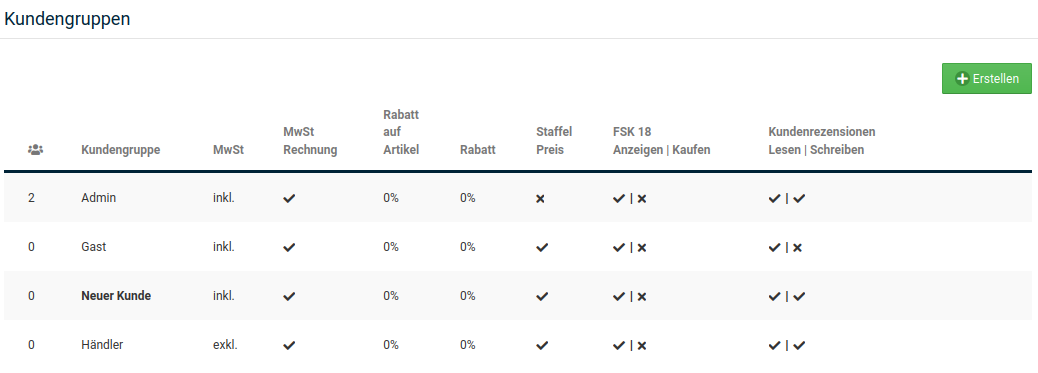Click the green Erstellen button
Viewport: 1038px width, 373px height.
point(986,78)
